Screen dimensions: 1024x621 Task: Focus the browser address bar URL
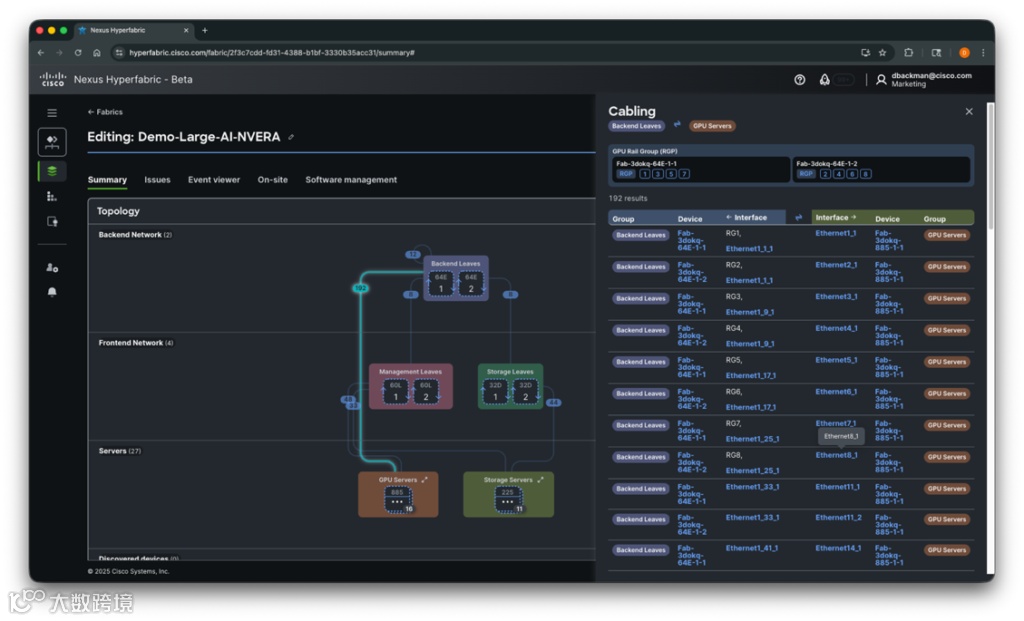272,53
